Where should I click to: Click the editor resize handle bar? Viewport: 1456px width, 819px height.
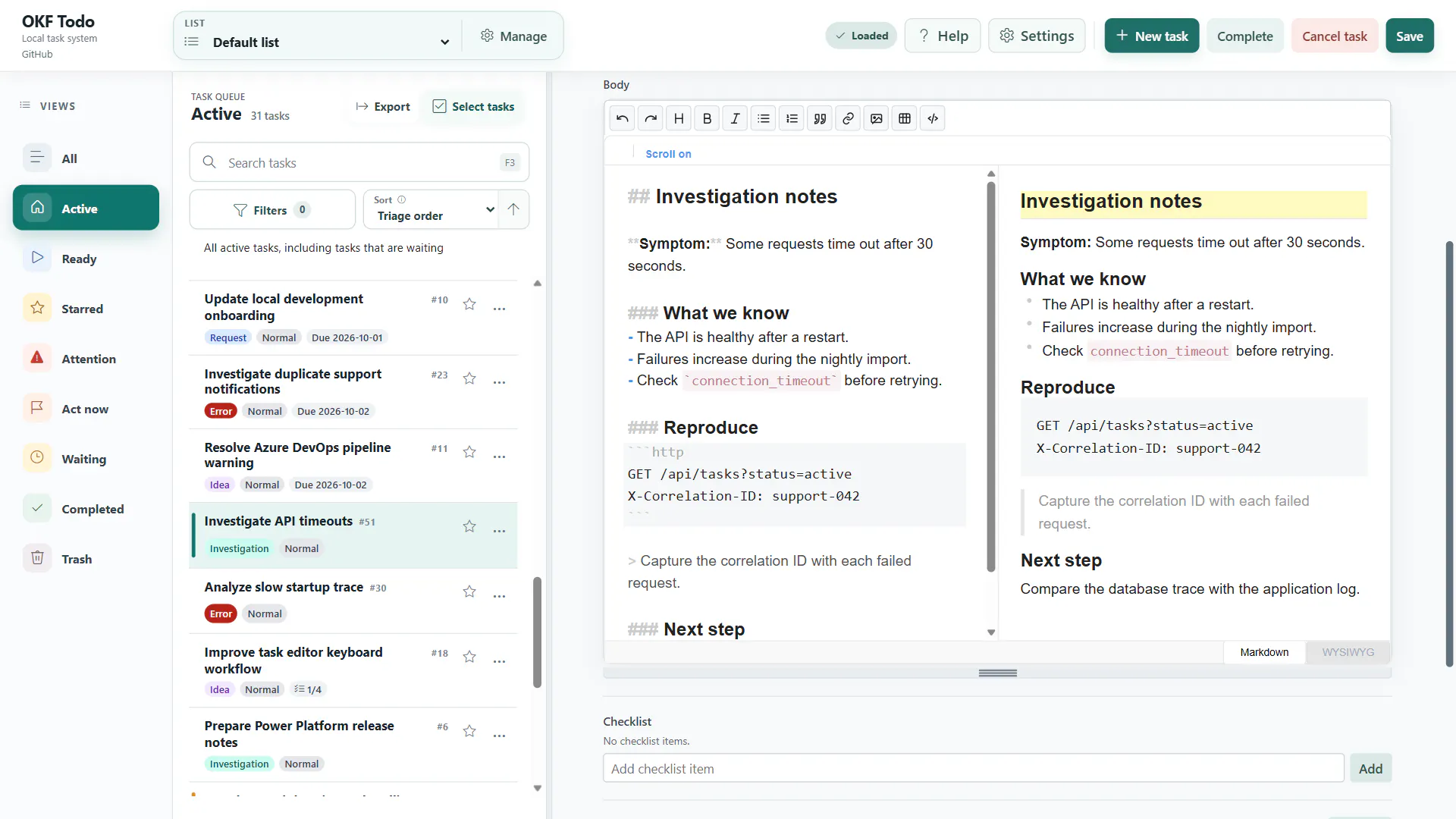click(x=997, y=673)
